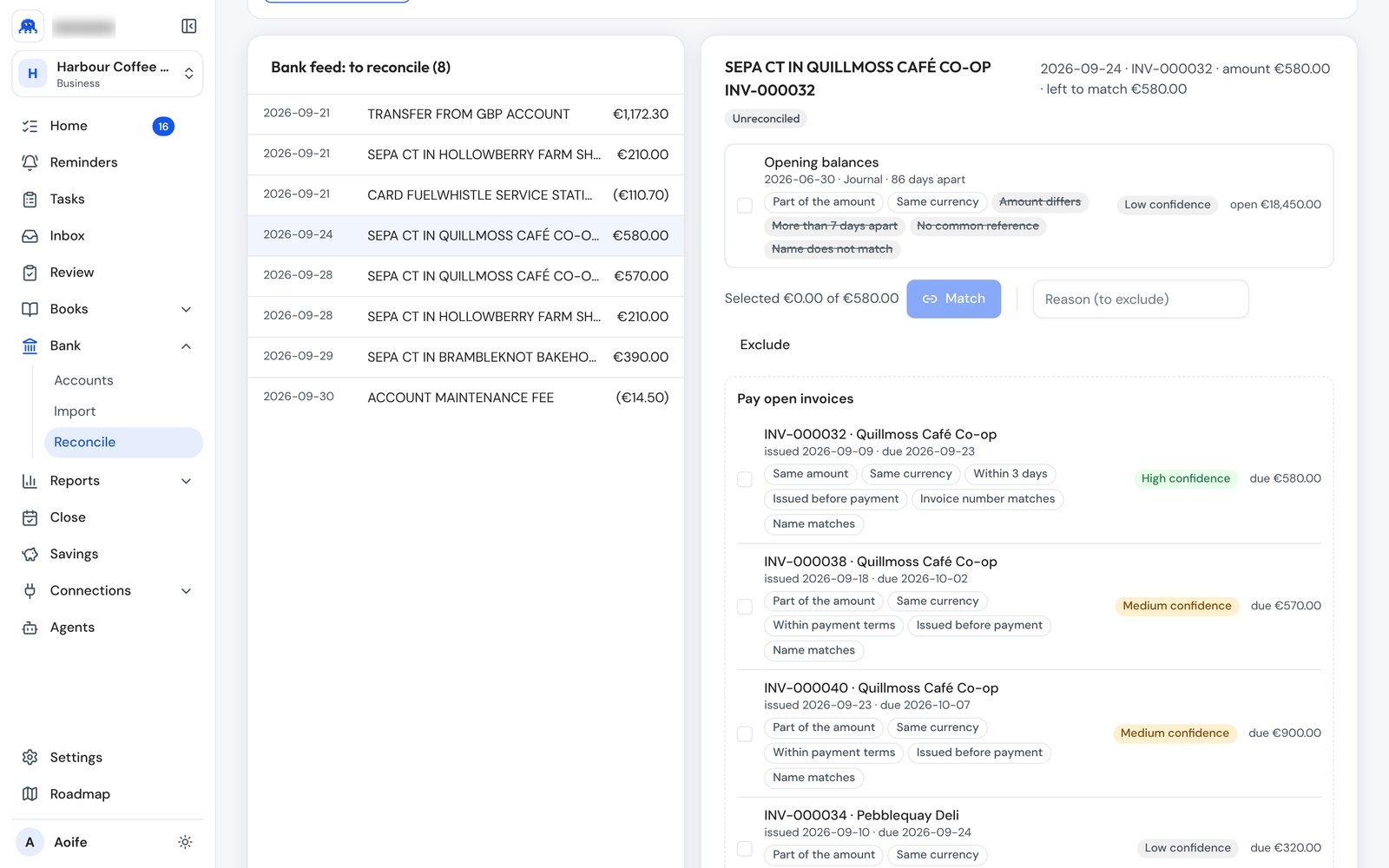Select the Reconcile submenu item
The height and width of the screenshot is (868, 1389).
point(123,442)
